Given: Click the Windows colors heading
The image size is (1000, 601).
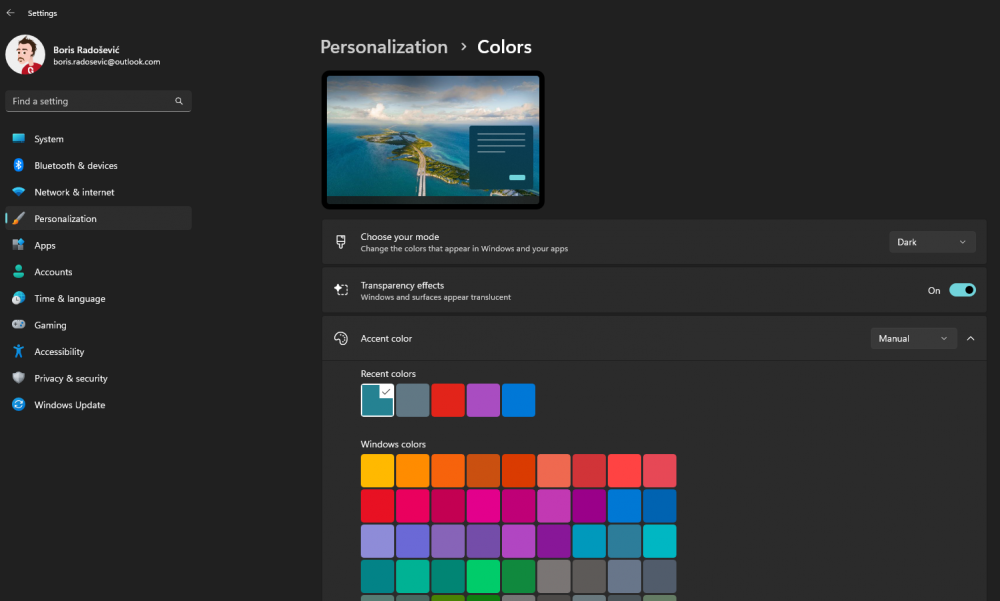Looking at the screenshot, I should coord(393,444).
